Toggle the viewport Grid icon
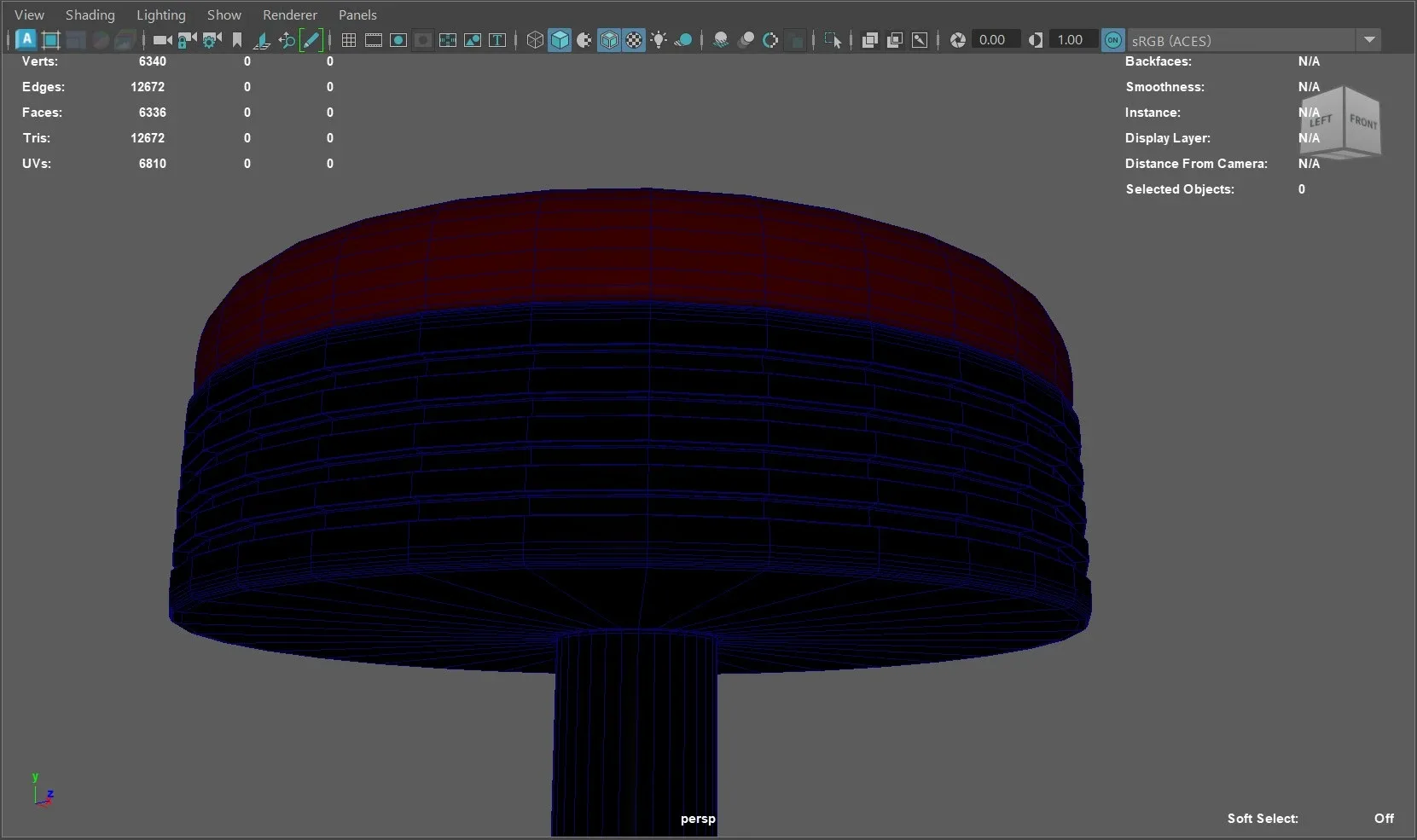The width and height of the screenshot is (1417, 840). click(349, 40)
